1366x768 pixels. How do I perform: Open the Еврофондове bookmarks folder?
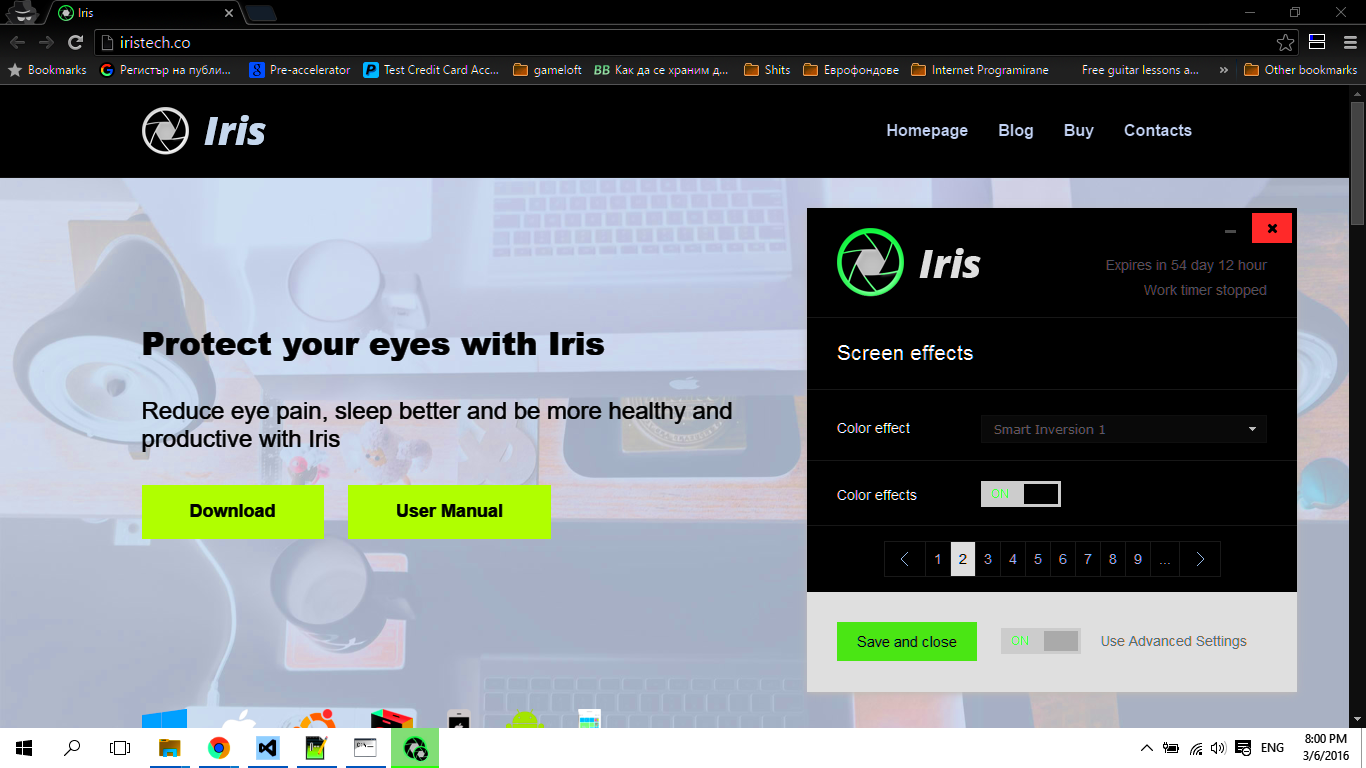coord(851,70)
